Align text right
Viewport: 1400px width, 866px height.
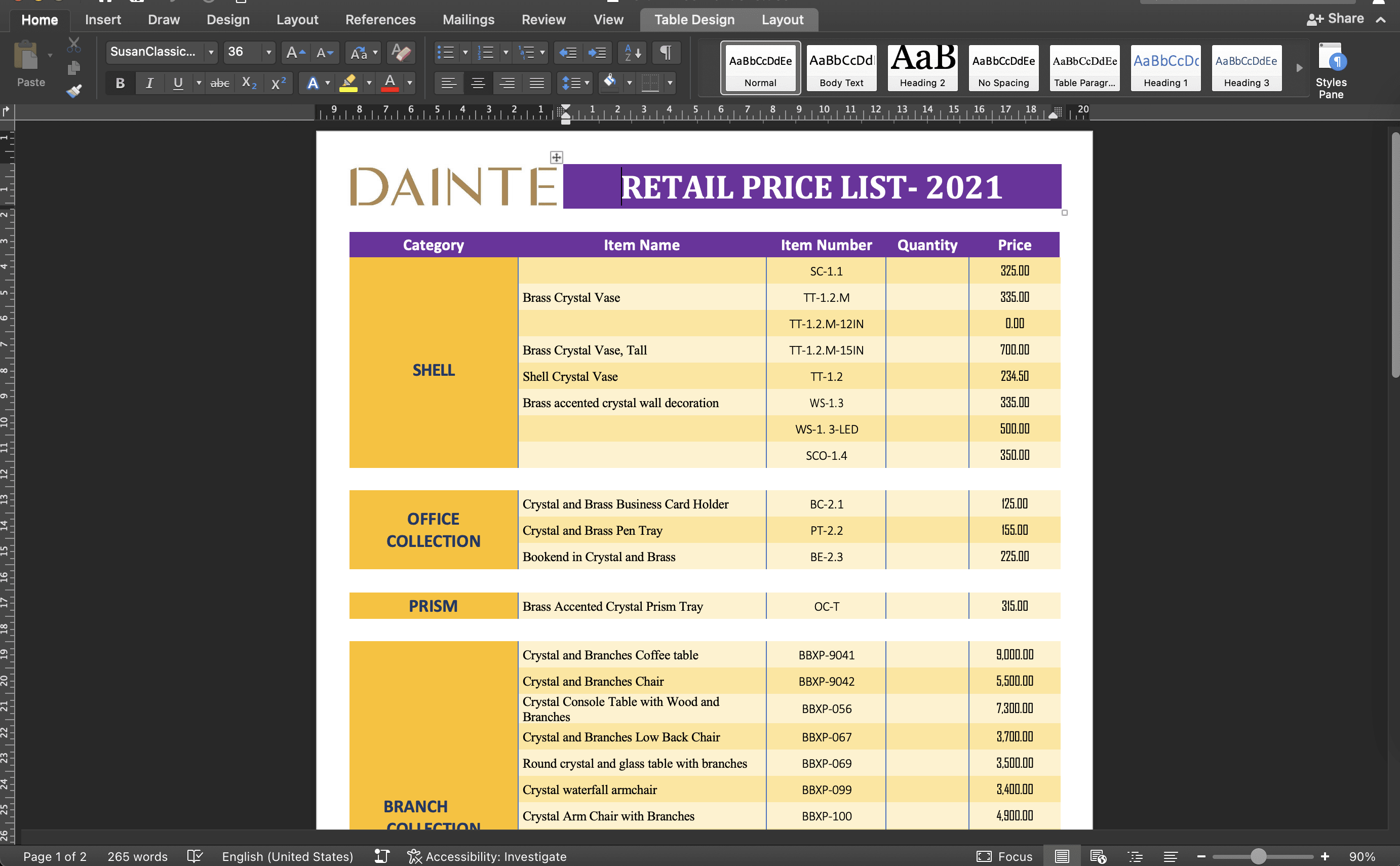pyautogui.click(x=507, y=84)
